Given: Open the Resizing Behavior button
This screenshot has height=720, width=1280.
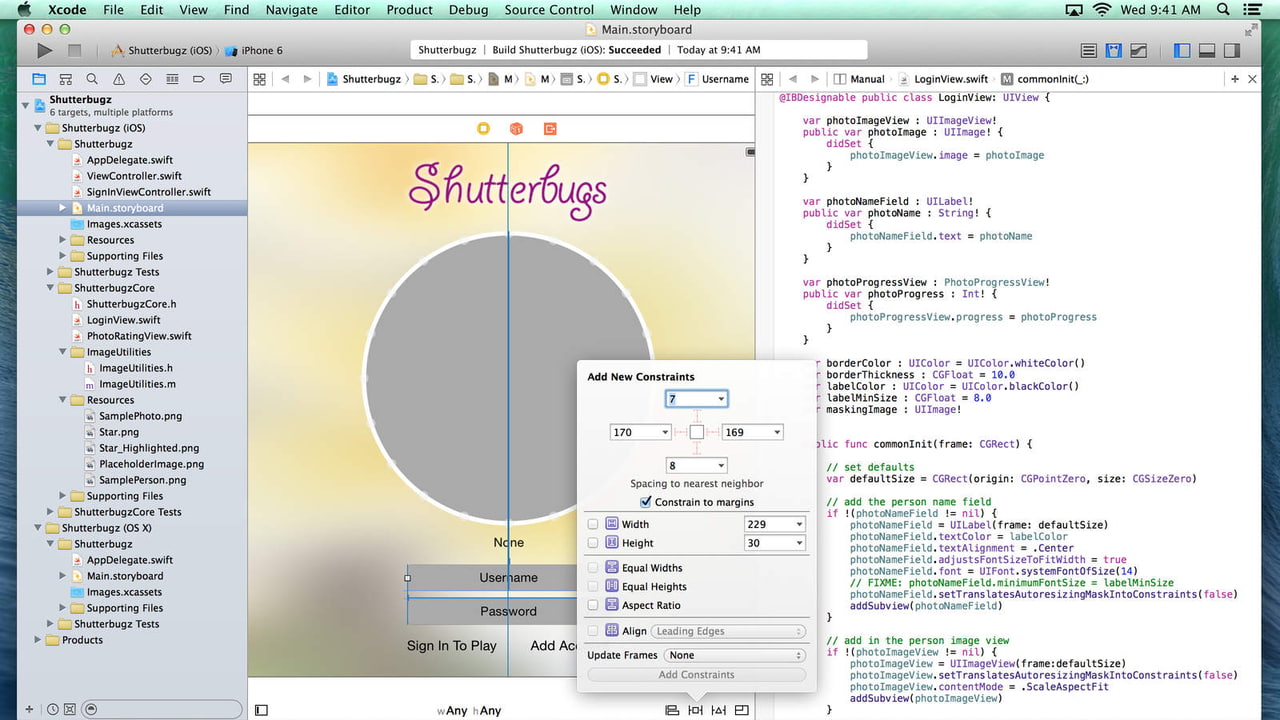Looking at the screenshot, I should pyautogui.click(x=742, y=710).
